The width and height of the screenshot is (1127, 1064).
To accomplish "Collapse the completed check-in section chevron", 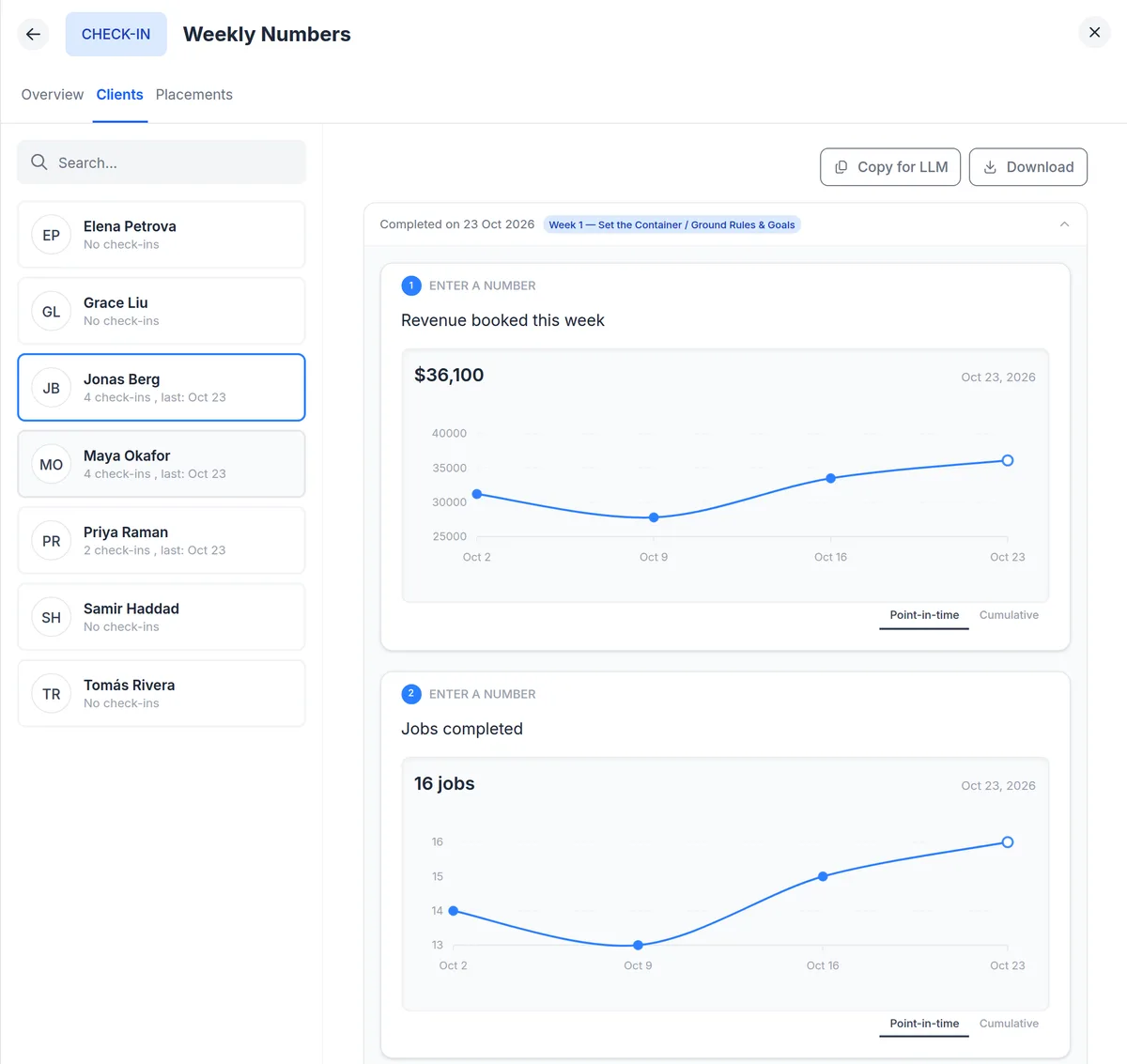I will [1064, 224].
